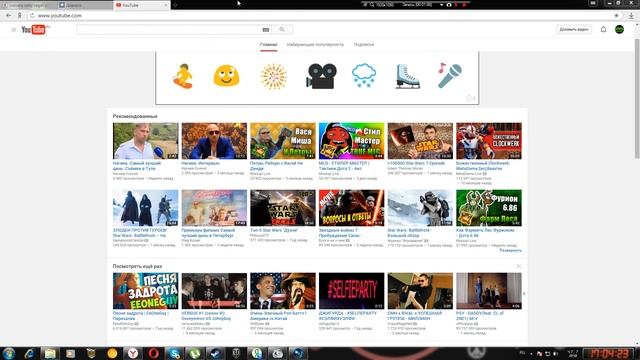Image resolution: width=640 pixels, height=360 pixels.
Task: Open the 'Злодеи против героев' Battlefront title link
Action: [140, 233]
